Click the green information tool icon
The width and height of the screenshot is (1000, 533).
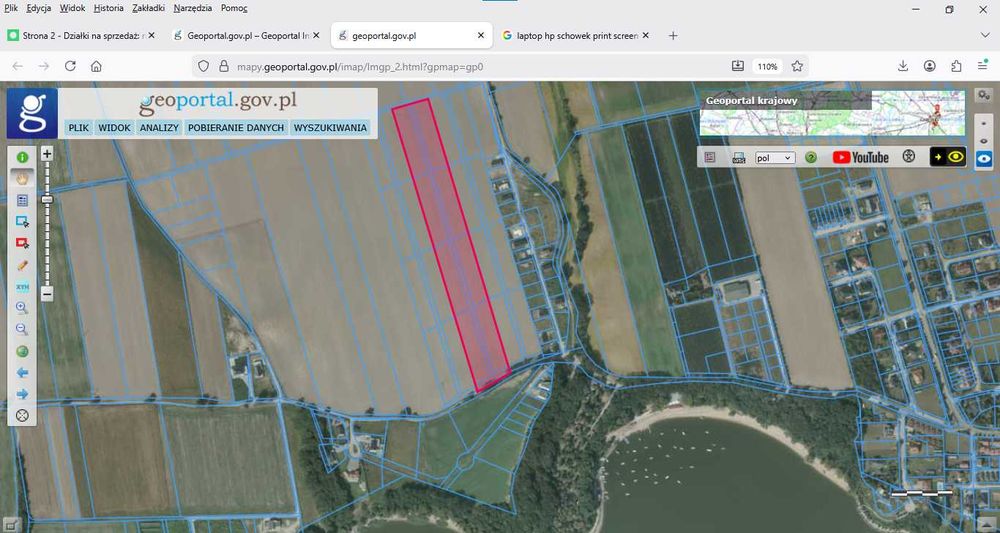[x=22, y=157]
